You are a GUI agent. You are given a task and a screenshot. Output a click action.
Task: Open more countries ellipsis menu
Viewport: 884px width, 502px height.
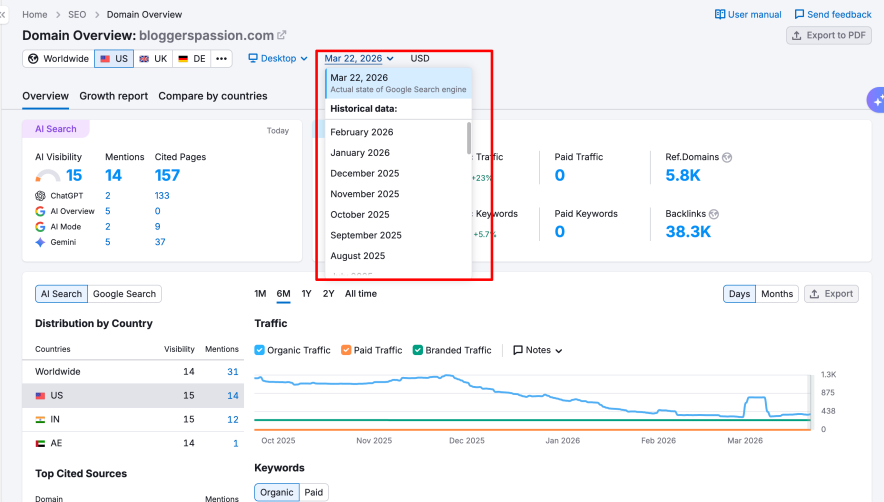[x=222, y=59]
